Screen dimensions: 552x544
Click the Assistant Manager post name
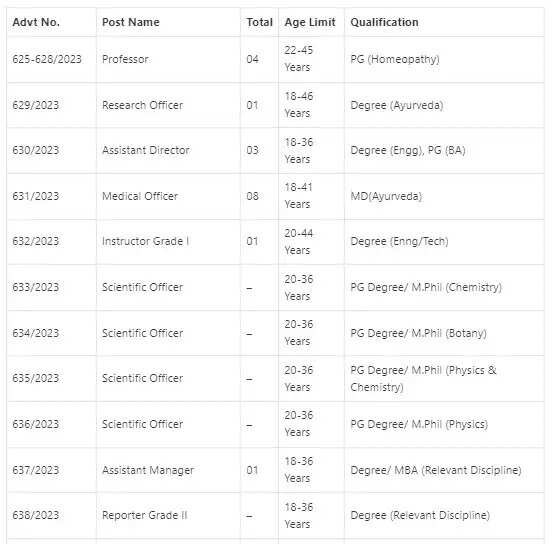coord(148,470)
